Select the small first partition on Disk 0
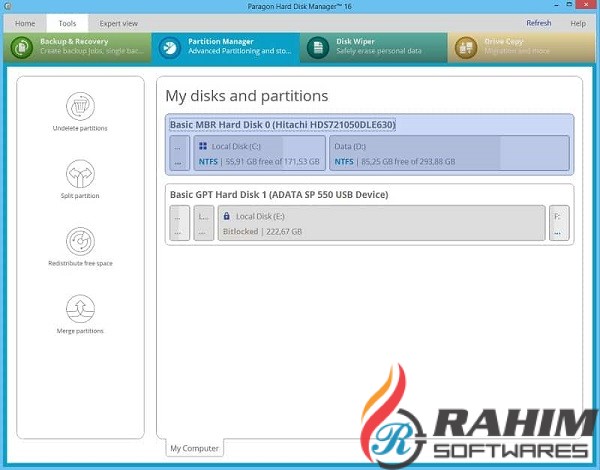 point(179,153)
